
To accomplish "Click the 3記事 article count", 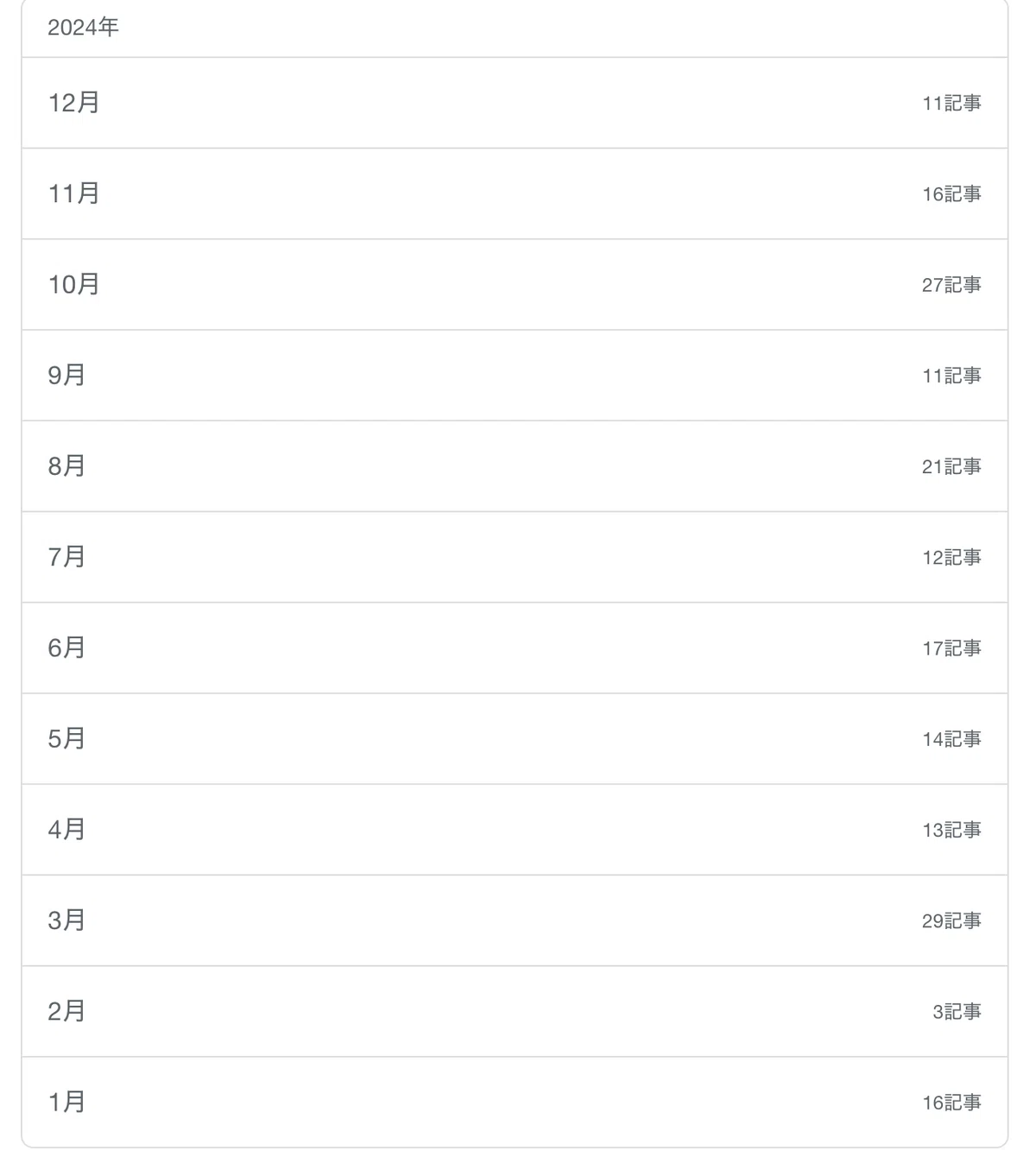I will tap(957, 1012).
